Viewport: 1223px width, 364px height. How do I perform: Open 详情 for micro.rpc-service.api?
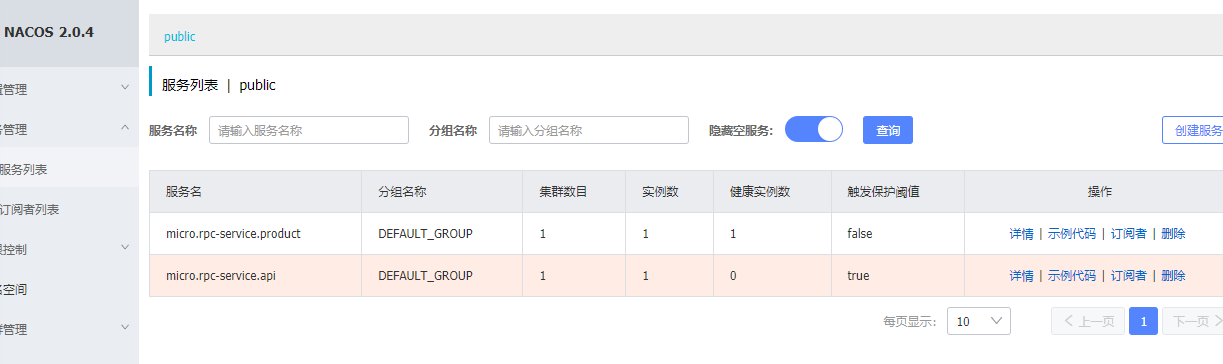pyautogui.click(x=1021, y=276)
